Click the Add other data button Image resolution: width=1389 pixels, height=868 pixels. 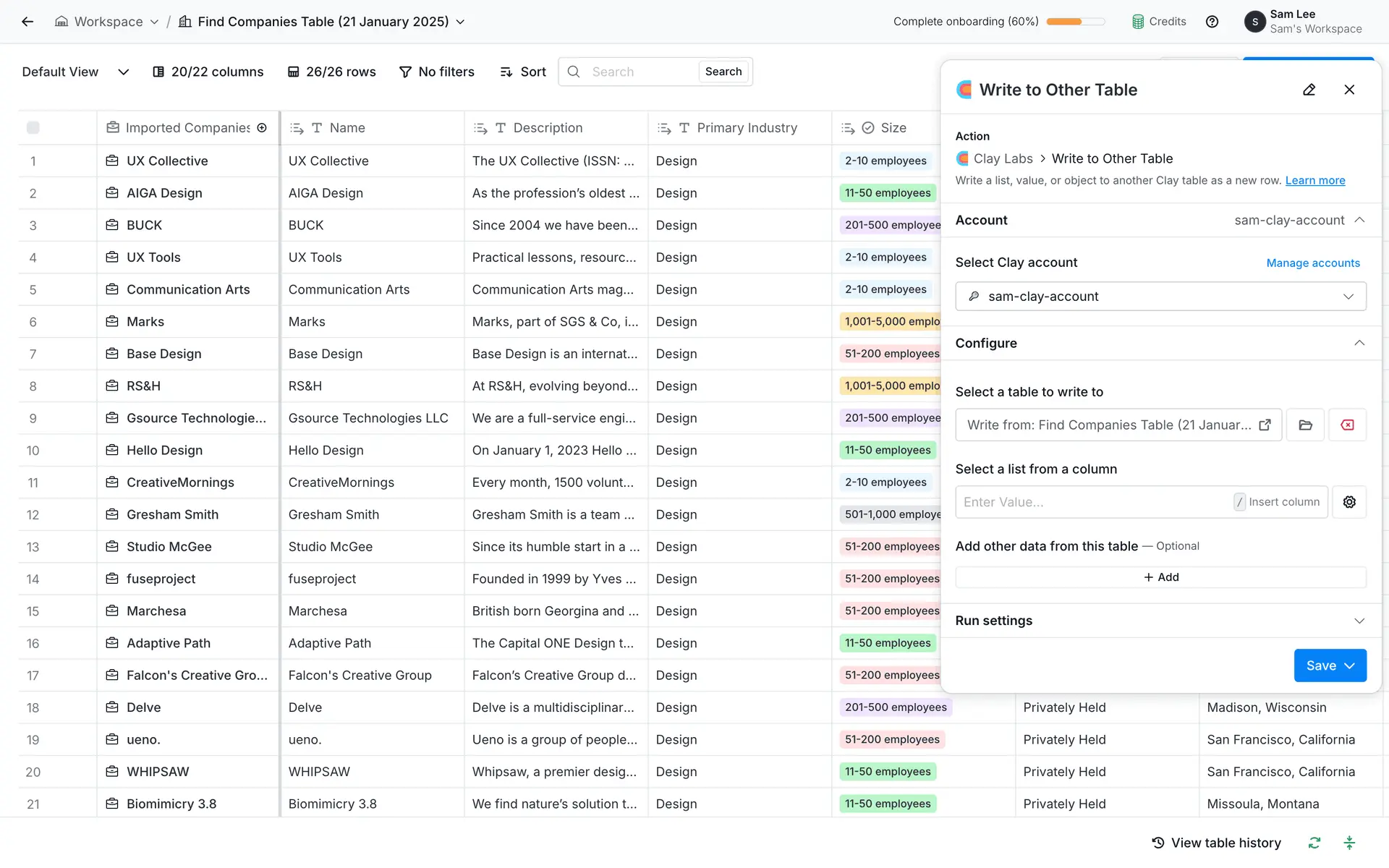(1160, 577)
